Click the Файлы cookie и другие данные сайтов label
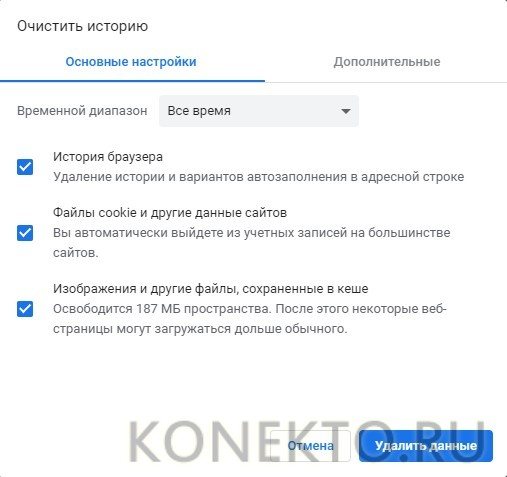507x477 pixels. click(x=170, y=212)
